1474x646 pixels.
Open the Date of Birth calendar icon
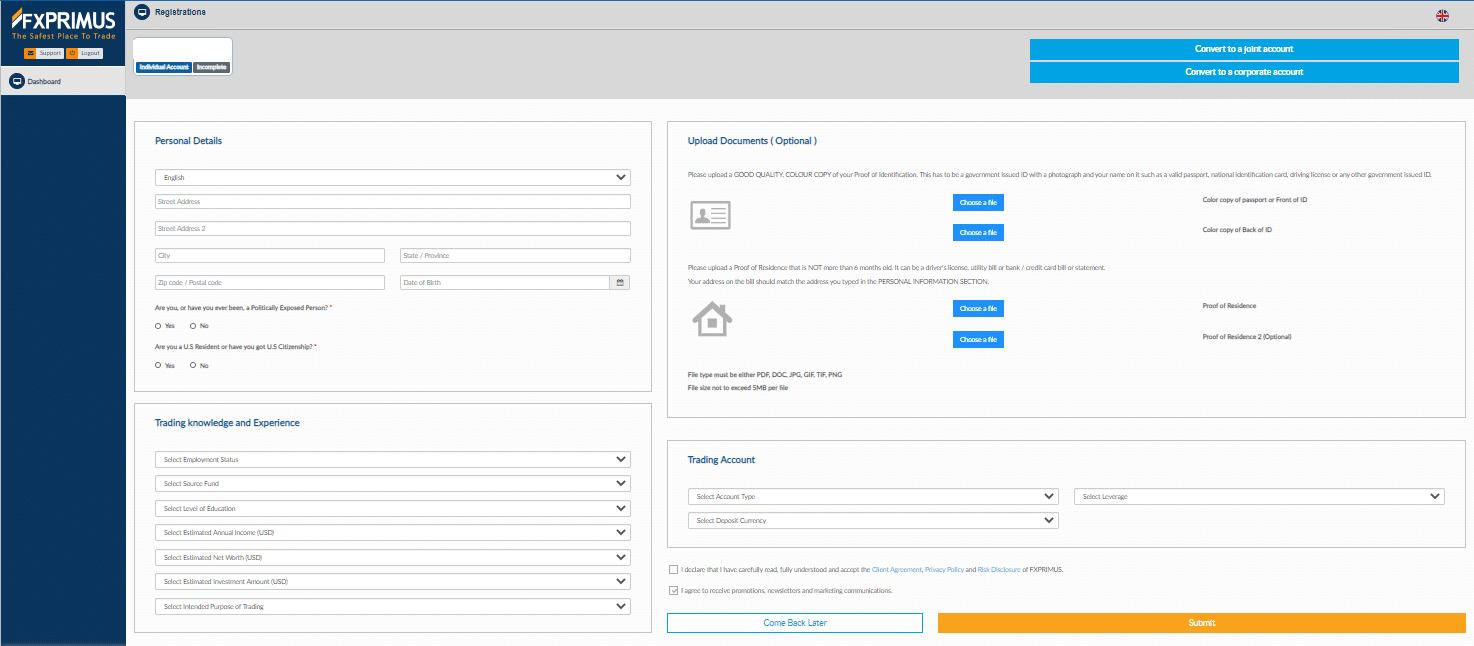click(x=622, y=282)
